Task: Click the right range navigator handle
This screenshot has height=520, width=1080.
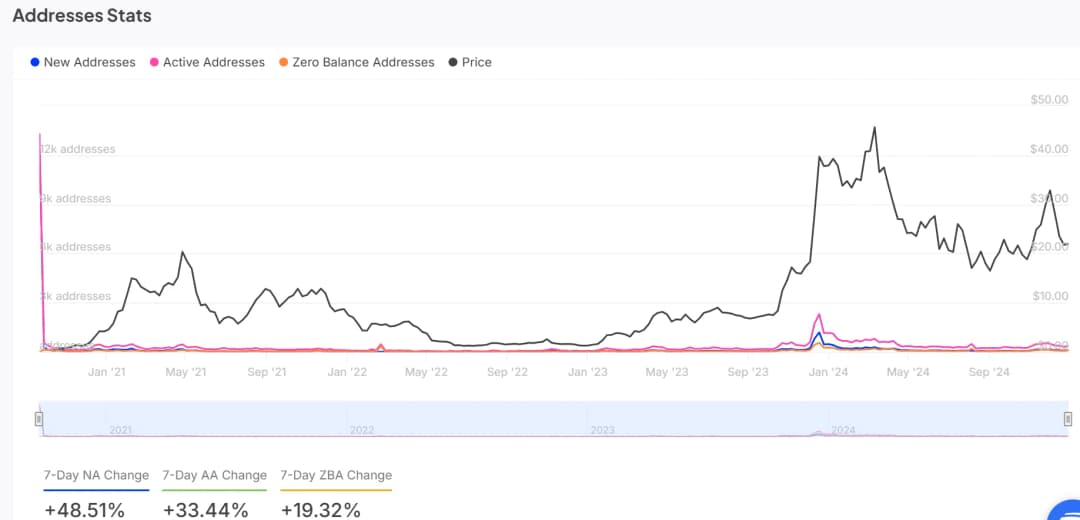Action: (x=1068, y=419)
